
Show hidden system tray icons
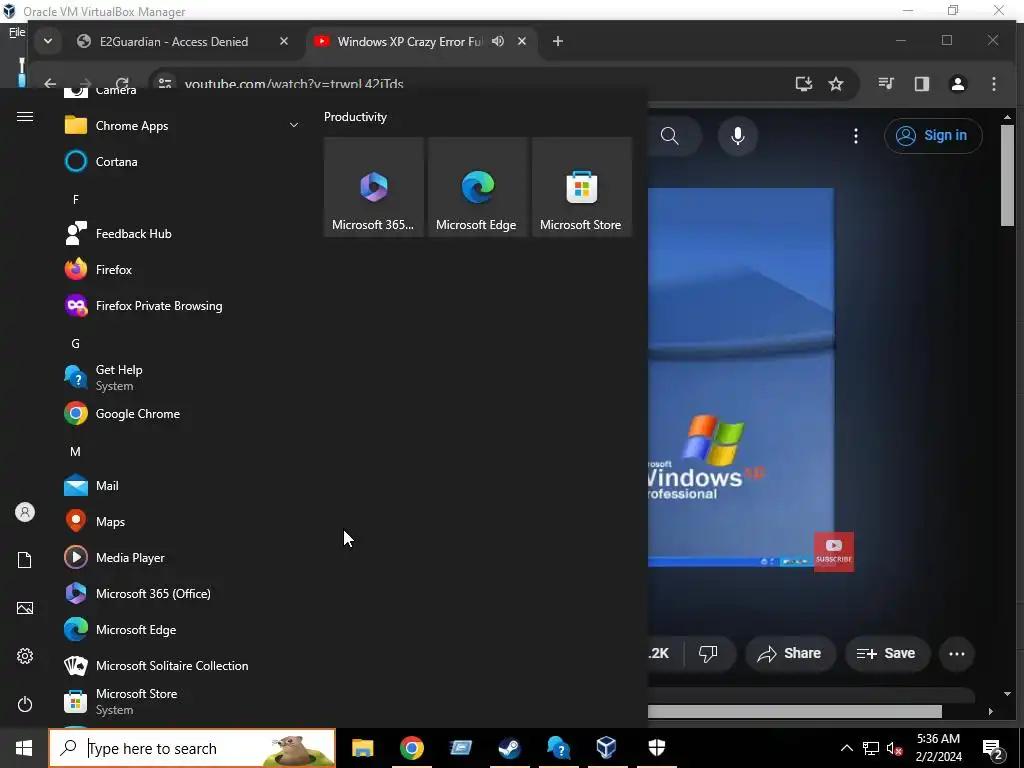click(x=846, y=748)
